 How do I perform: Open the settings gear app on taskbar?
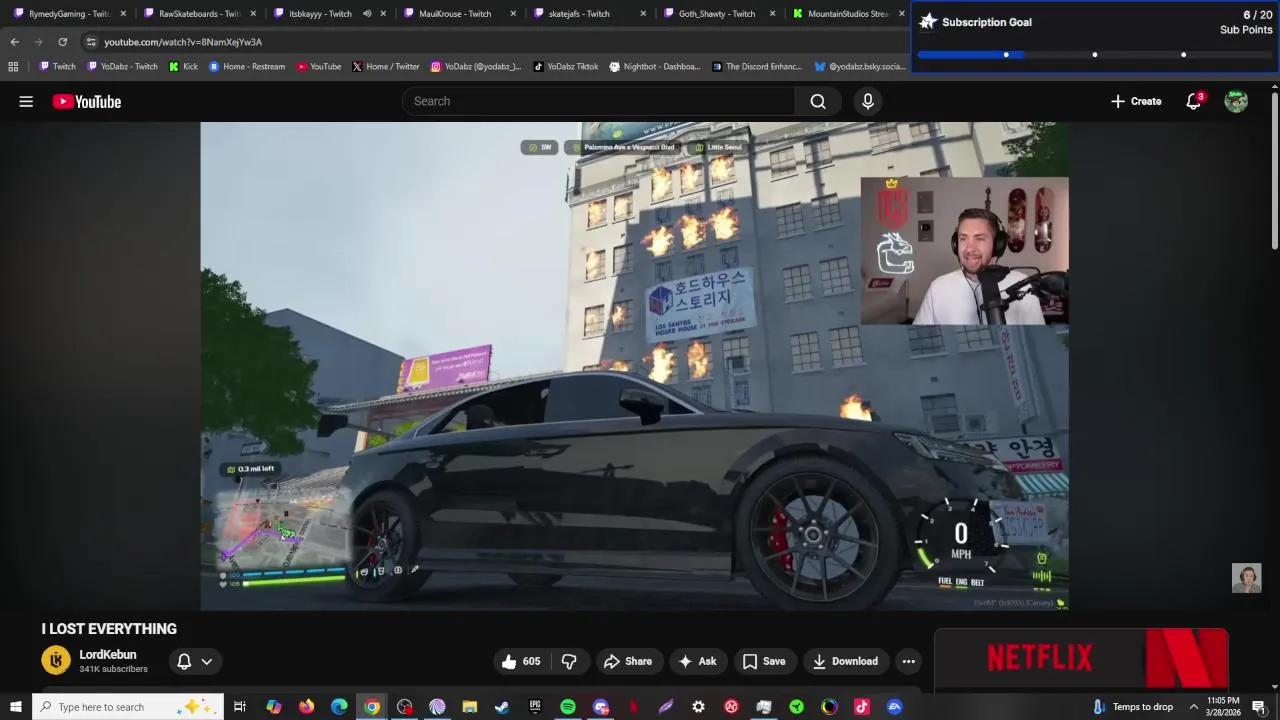[698, 707]
